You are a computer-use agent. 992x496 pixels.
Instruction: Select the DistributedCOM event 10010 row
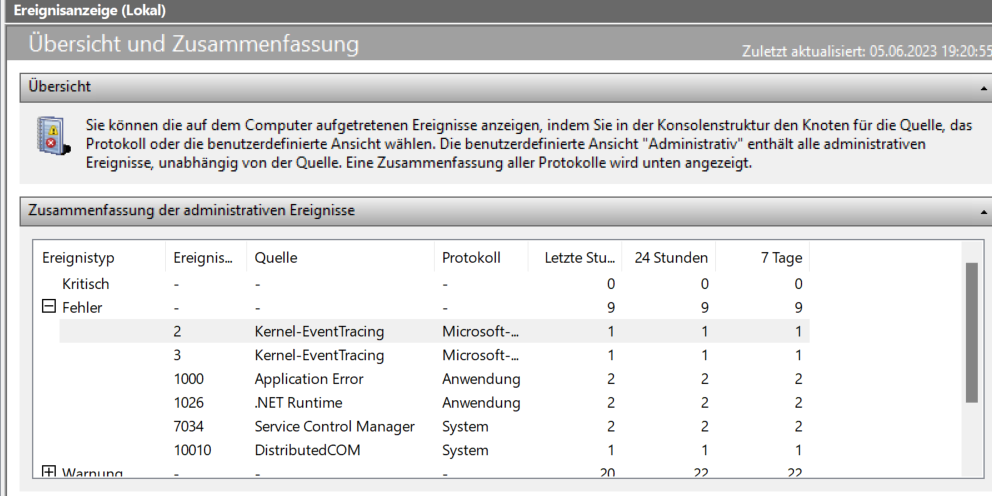[x=305, y=451]
